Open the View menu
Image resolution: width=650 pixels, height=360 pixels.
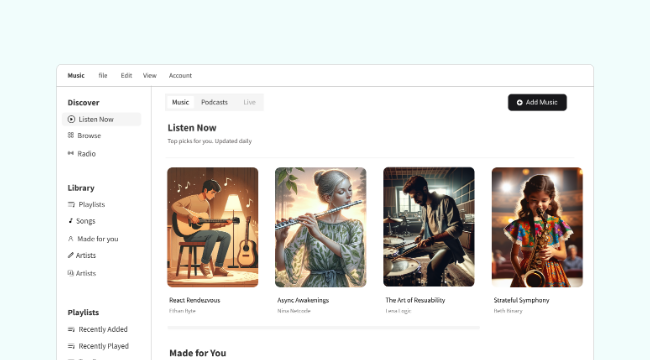click(150, 75)
